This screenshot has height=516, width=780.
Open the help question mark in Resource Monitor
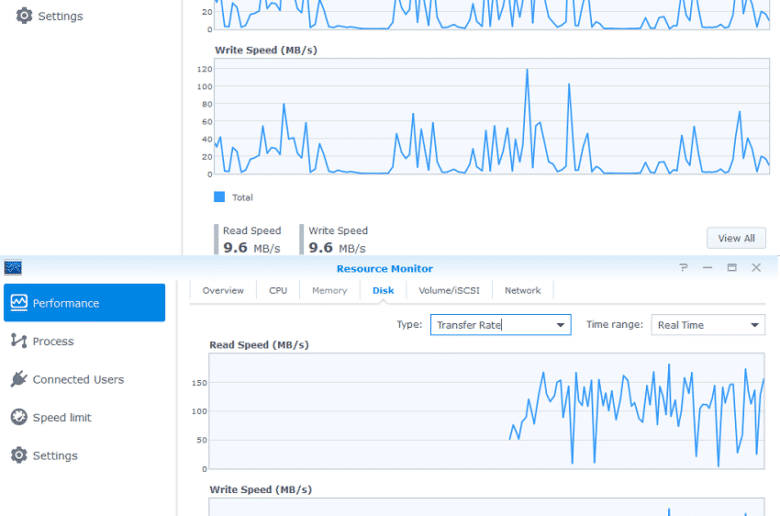tap(683, 268)
